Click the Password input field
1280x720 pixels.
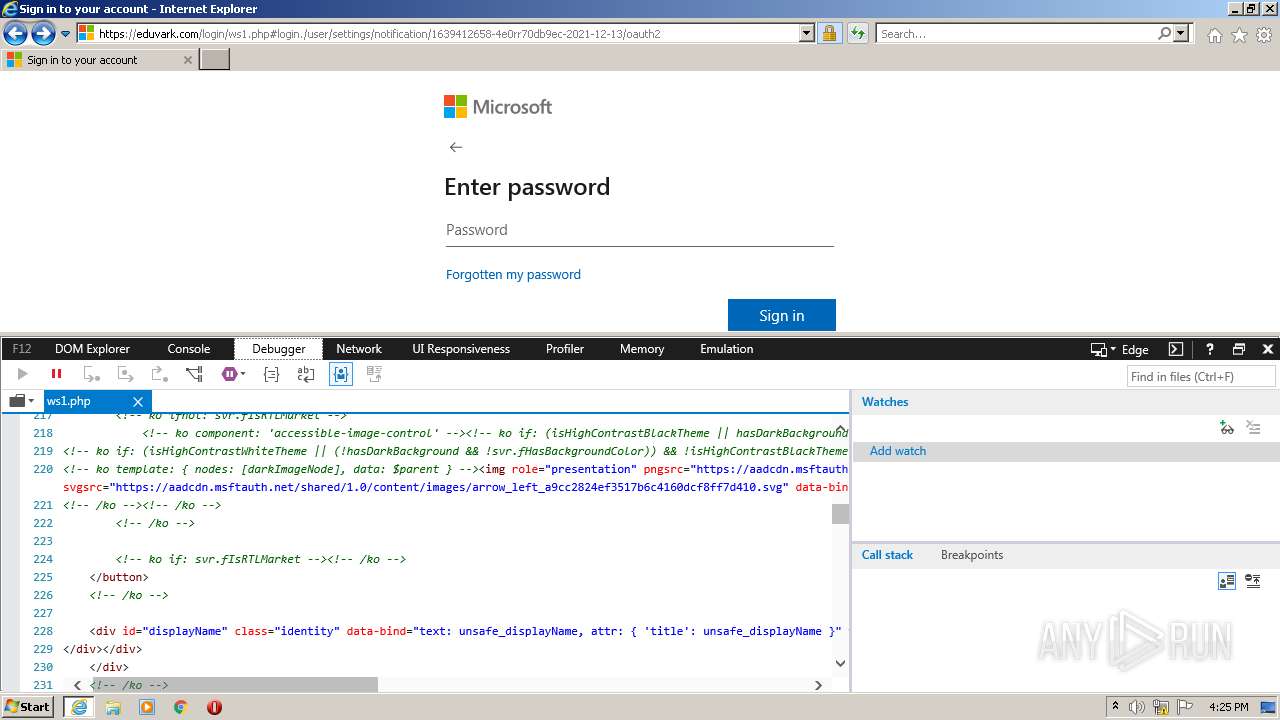[640, 230]
